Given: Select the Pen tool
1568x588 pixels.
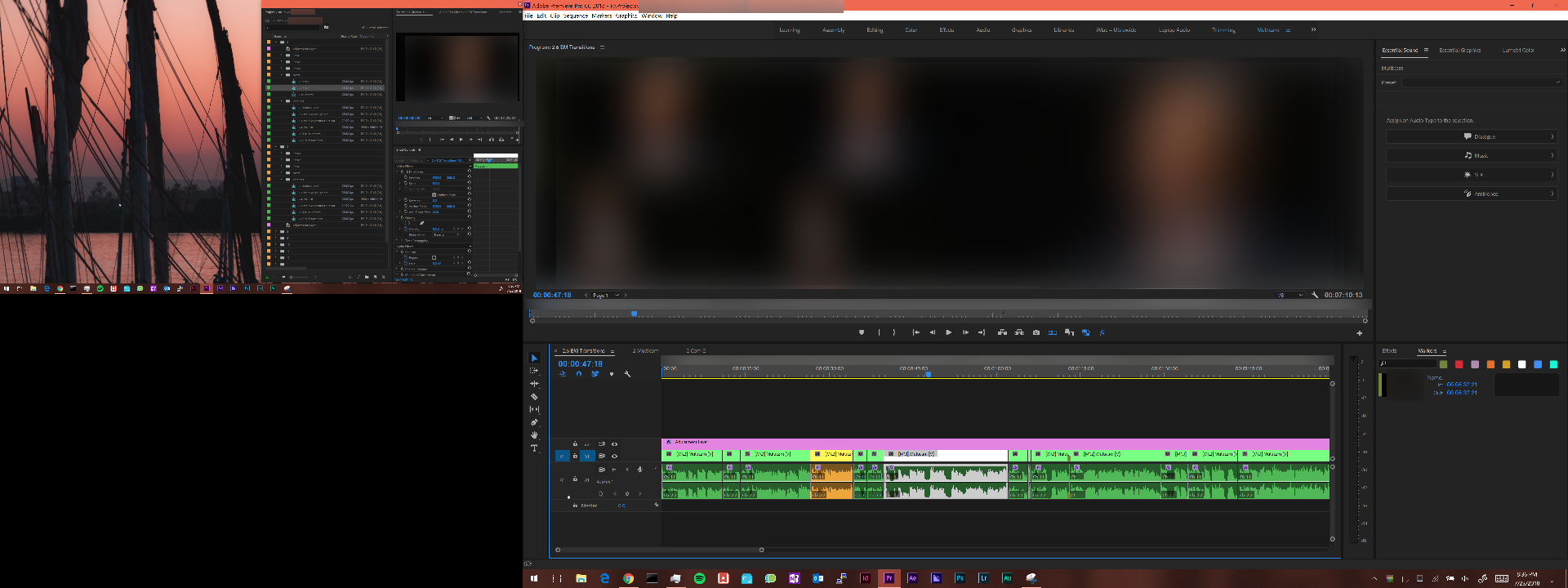Looking at the screenshot, I should 534,422.
